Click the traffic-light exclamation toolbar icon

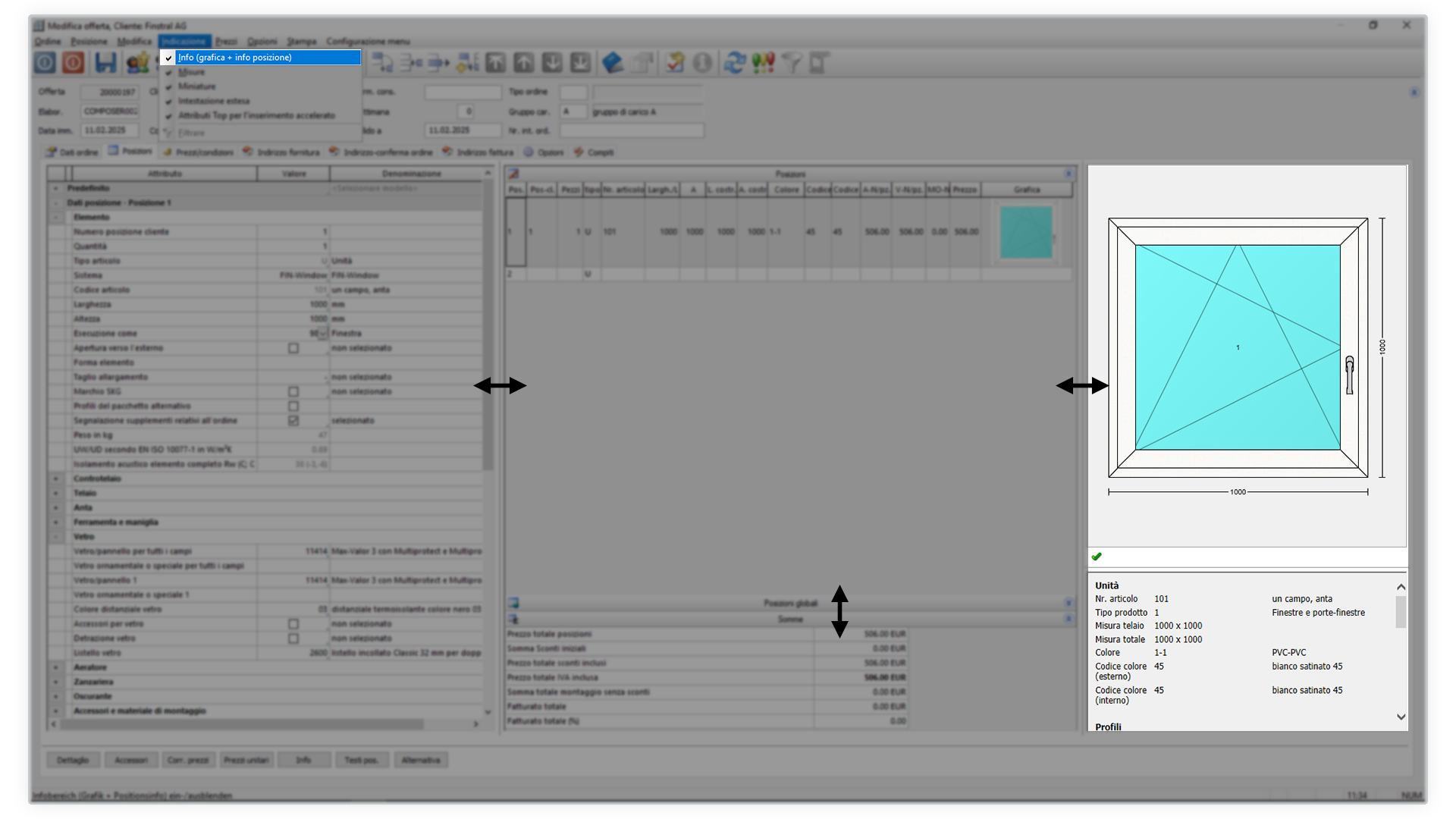pos(763,63)
